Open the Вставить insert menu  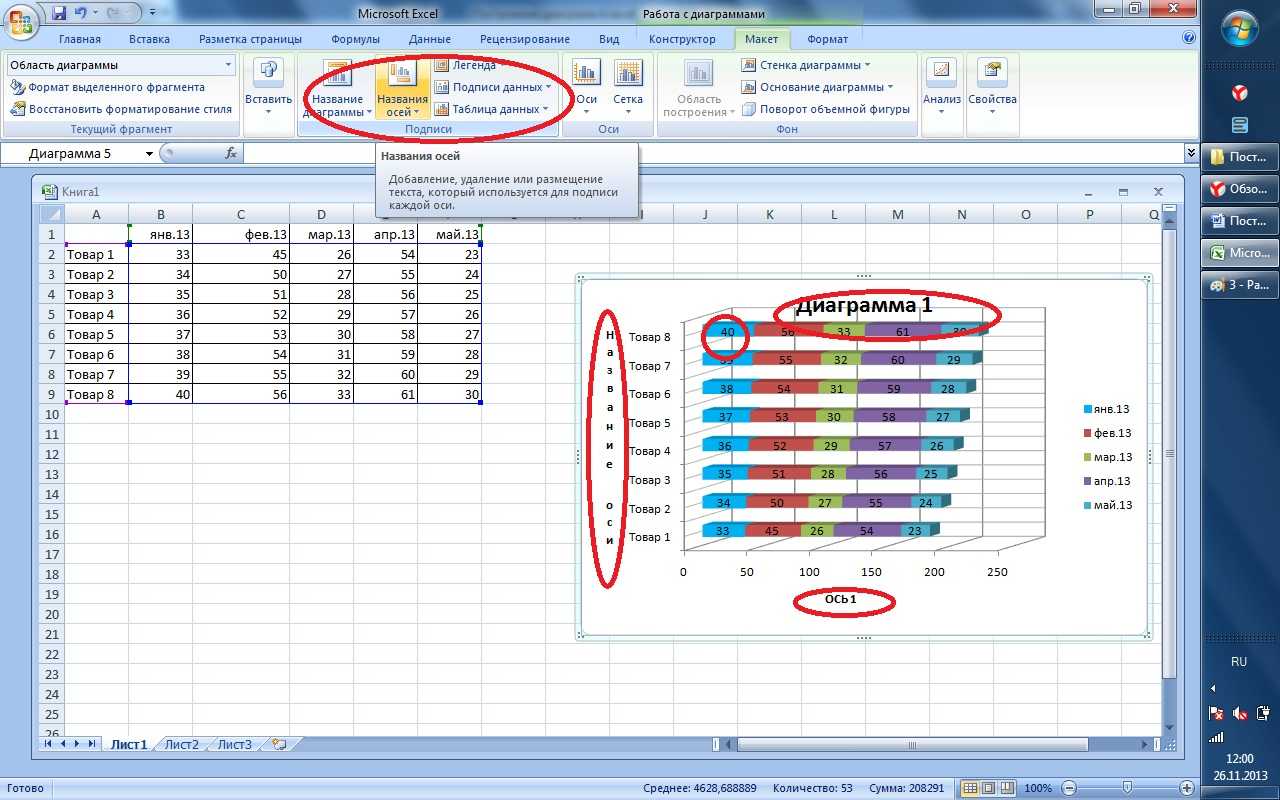pos(268,89)
